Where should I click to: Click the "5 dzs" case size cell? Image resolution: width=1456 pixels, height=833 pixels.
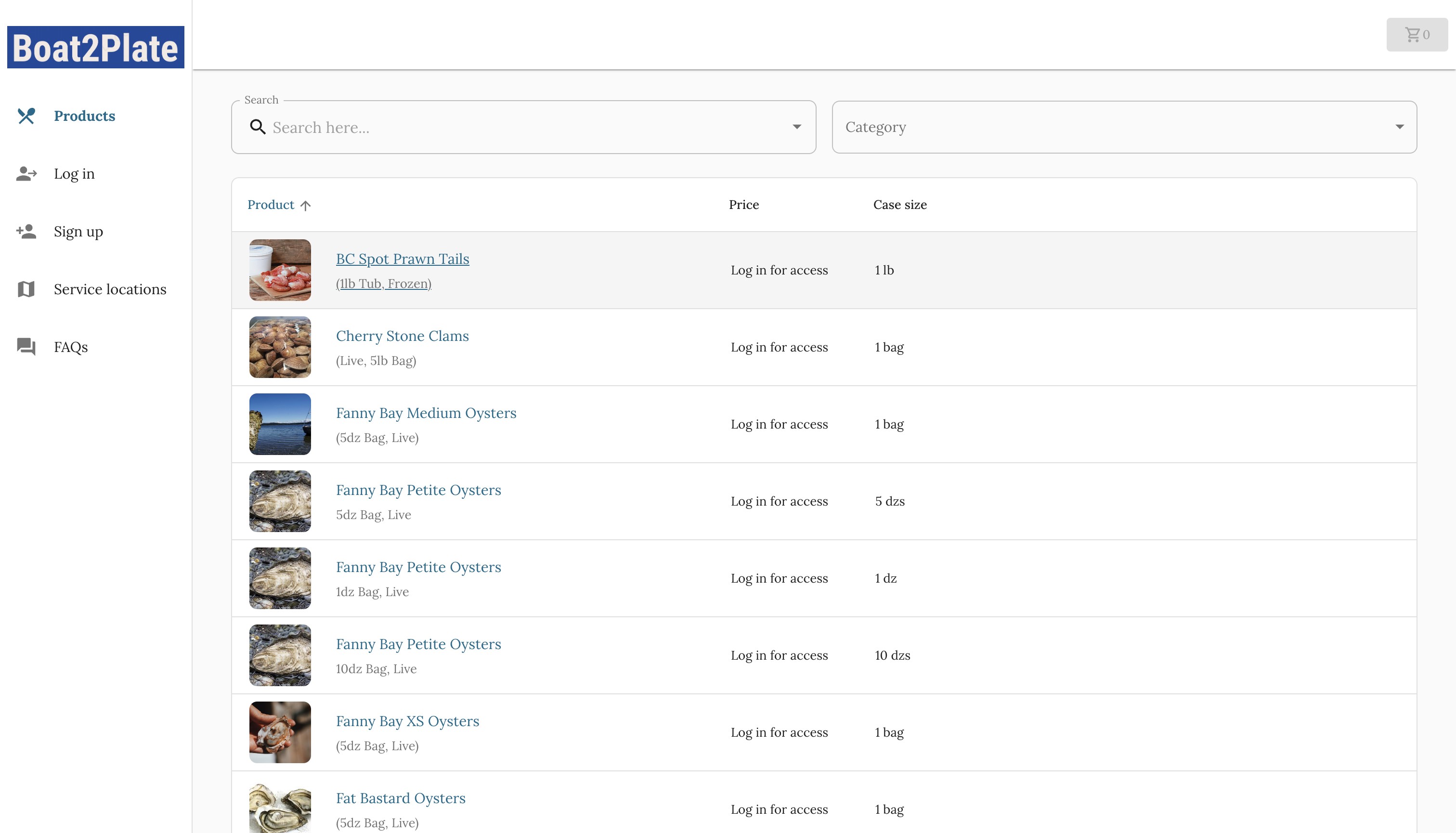coord(890,501)
